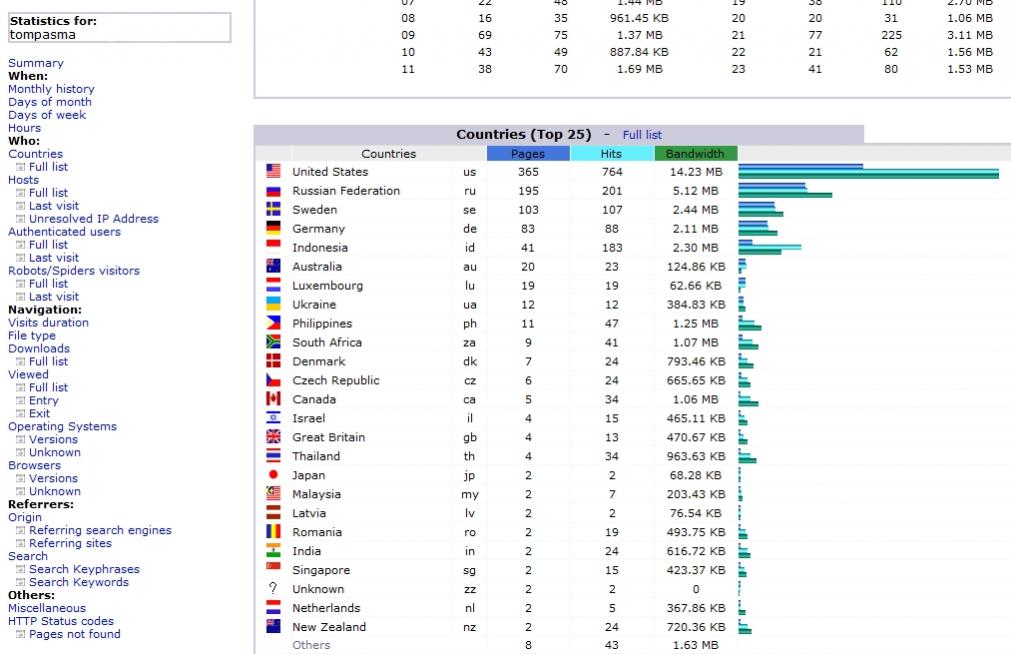Click the New Zealand flag icon
This screenshot has width=1011, height=654.
click(273, 626)
